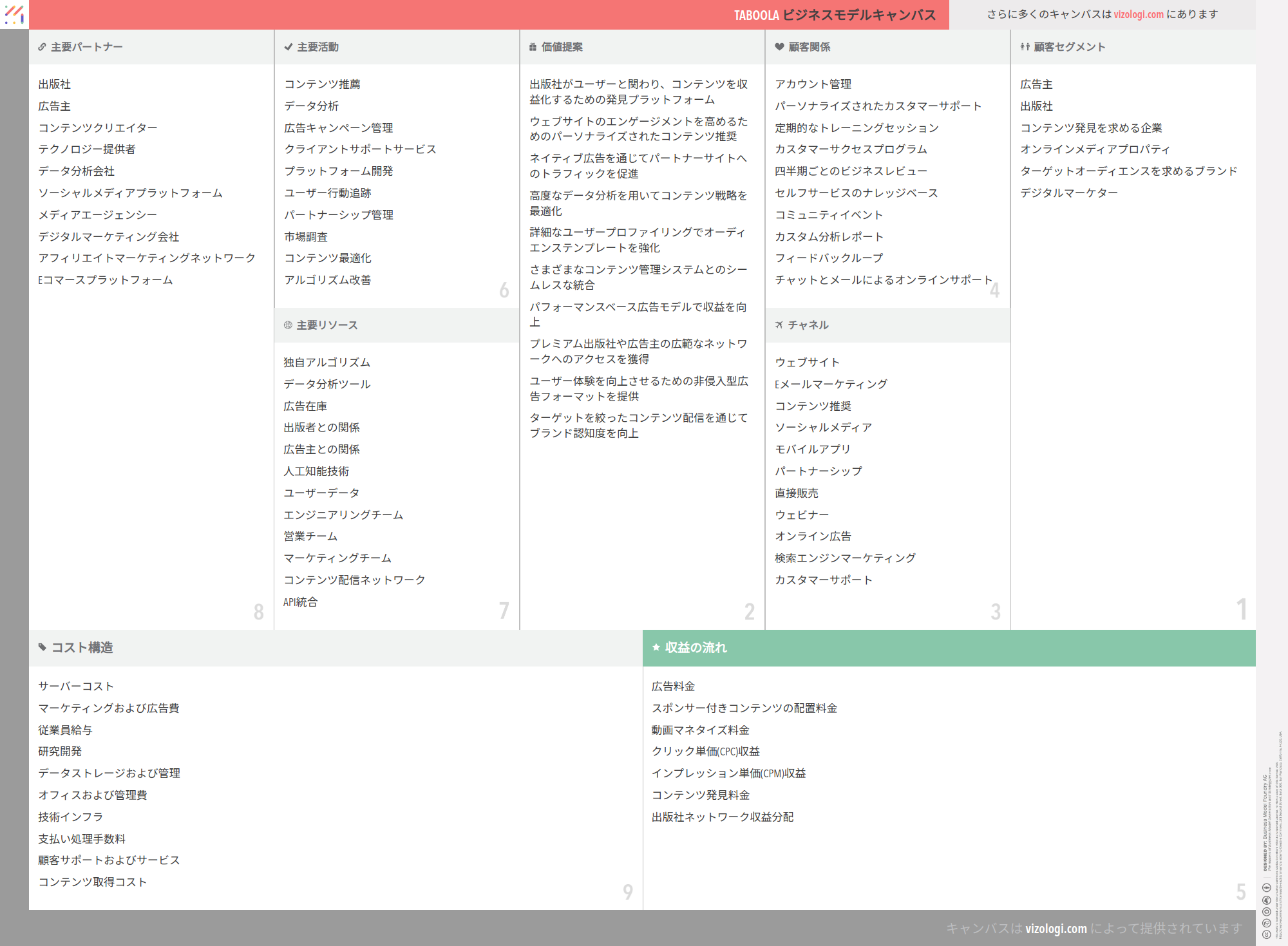
Task: Click the star icon beside 収益の流れ
Action: (656, 647)
